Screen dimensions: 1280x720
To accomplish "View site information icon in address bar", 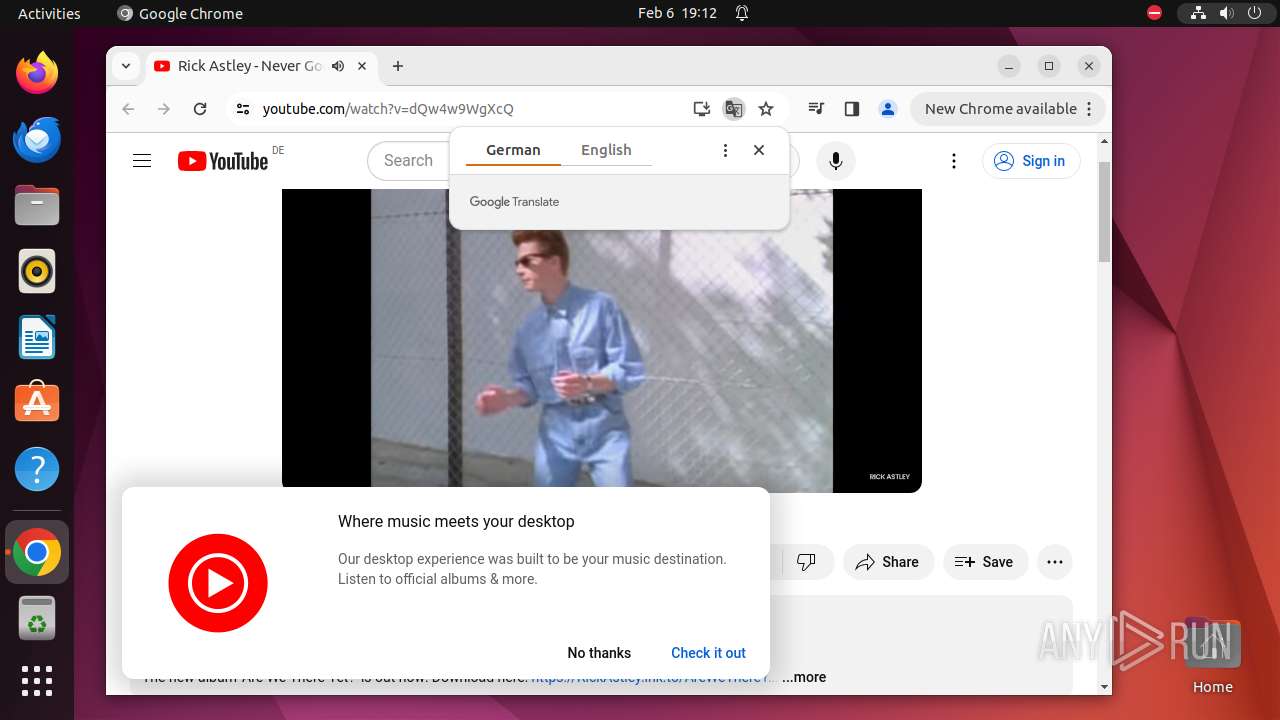I will pyautogui.click(x=242, y=109).
